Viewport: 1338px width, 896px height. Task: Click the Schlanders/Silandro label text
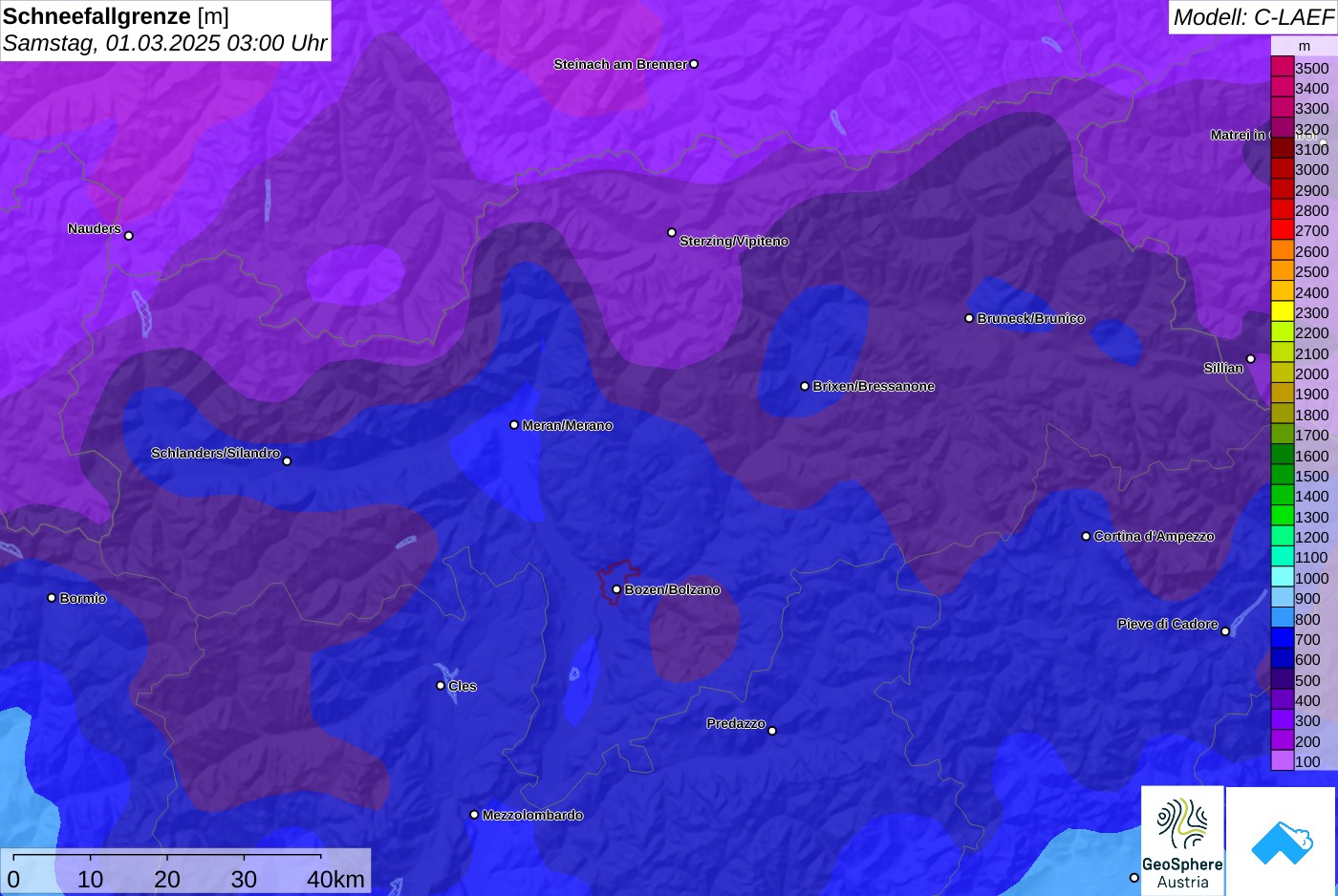coord(215,453)
